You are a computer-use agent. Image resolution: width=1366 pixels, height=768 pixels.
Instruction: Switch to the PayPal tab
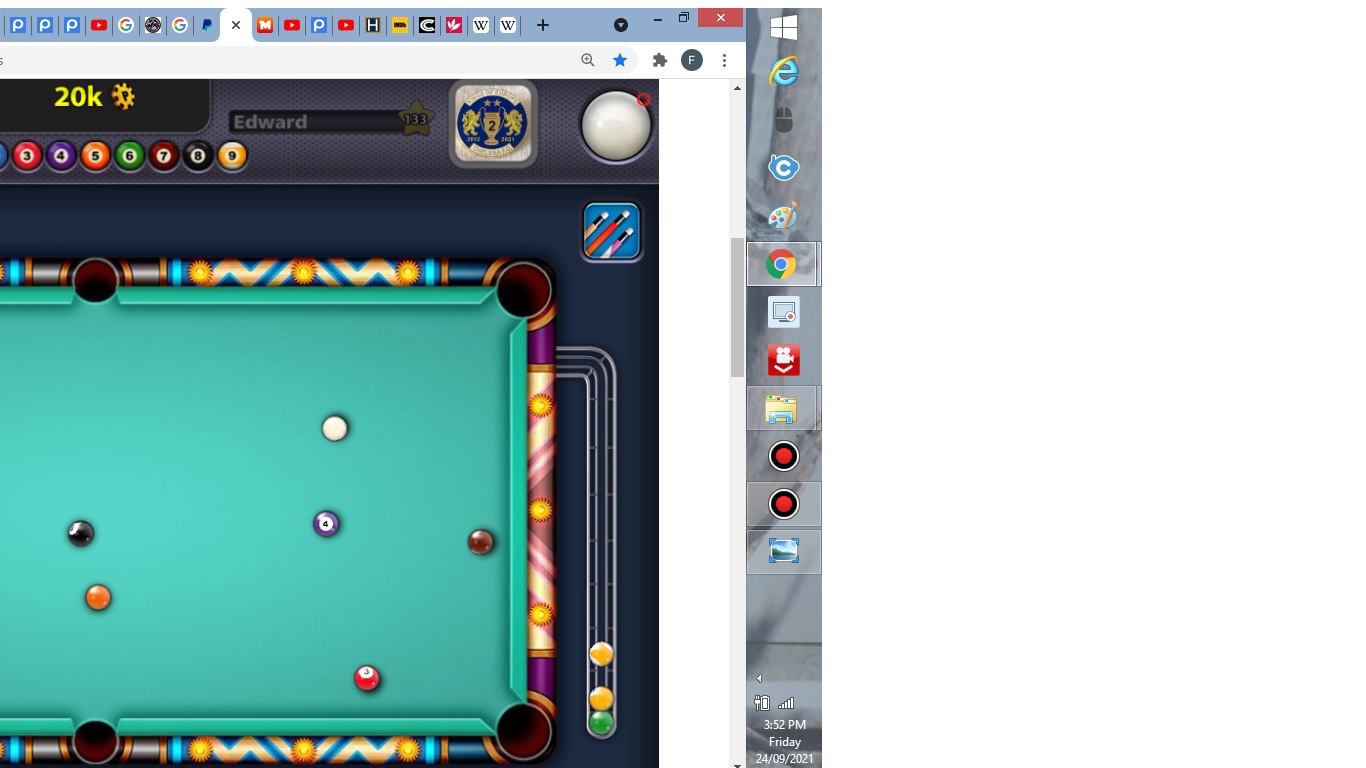pos(207,26)
